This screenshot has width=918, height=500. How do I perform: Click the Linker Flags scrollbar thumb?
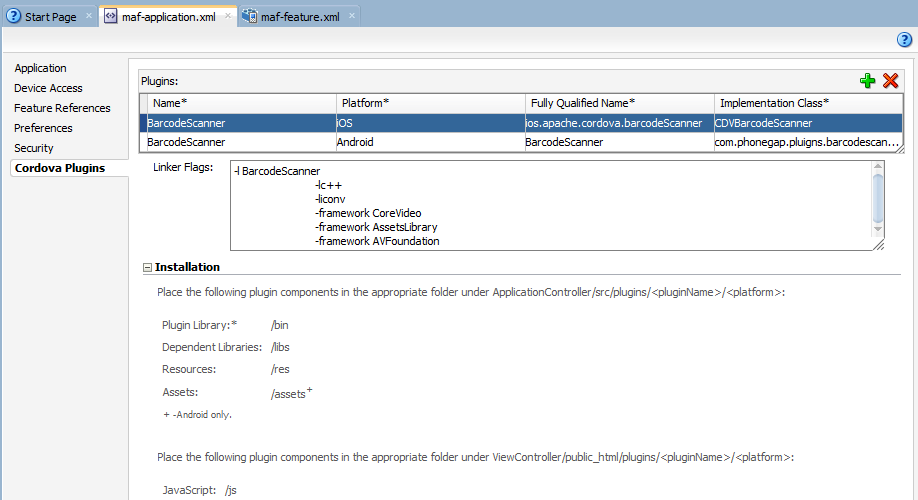[878, 197]
